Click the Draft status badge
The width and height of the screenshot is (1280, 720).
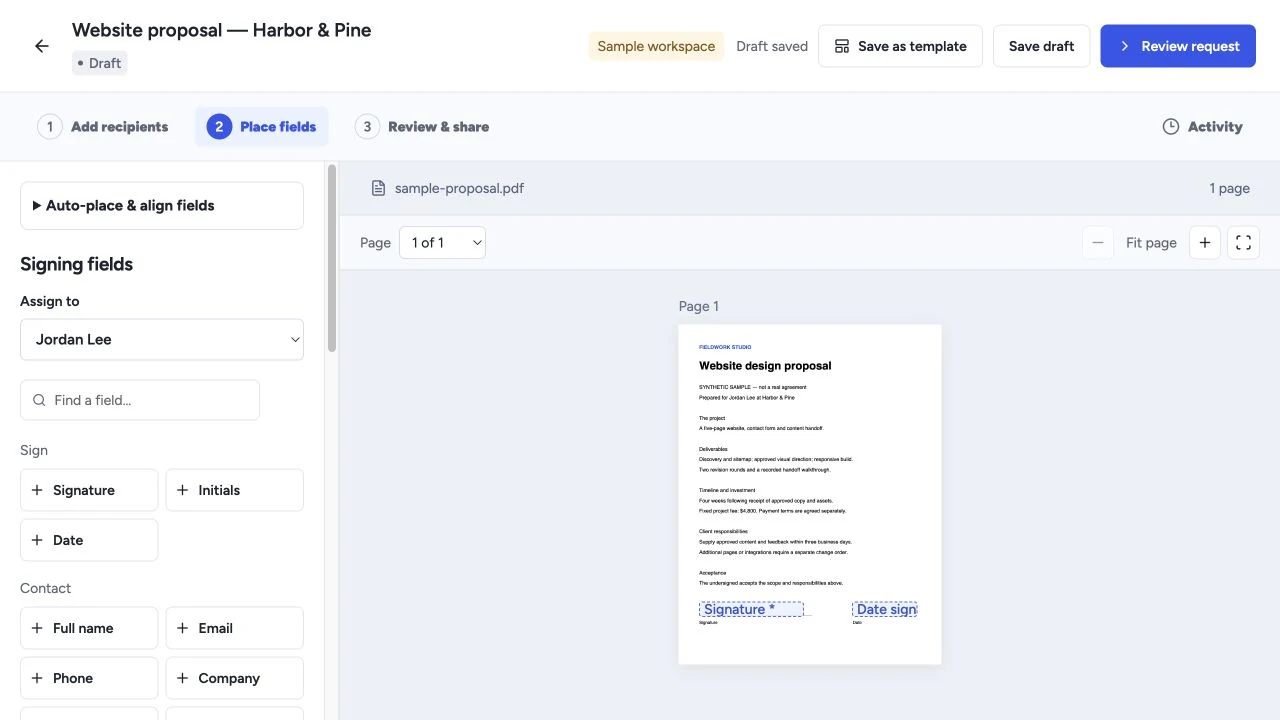[x=100, y=63]
